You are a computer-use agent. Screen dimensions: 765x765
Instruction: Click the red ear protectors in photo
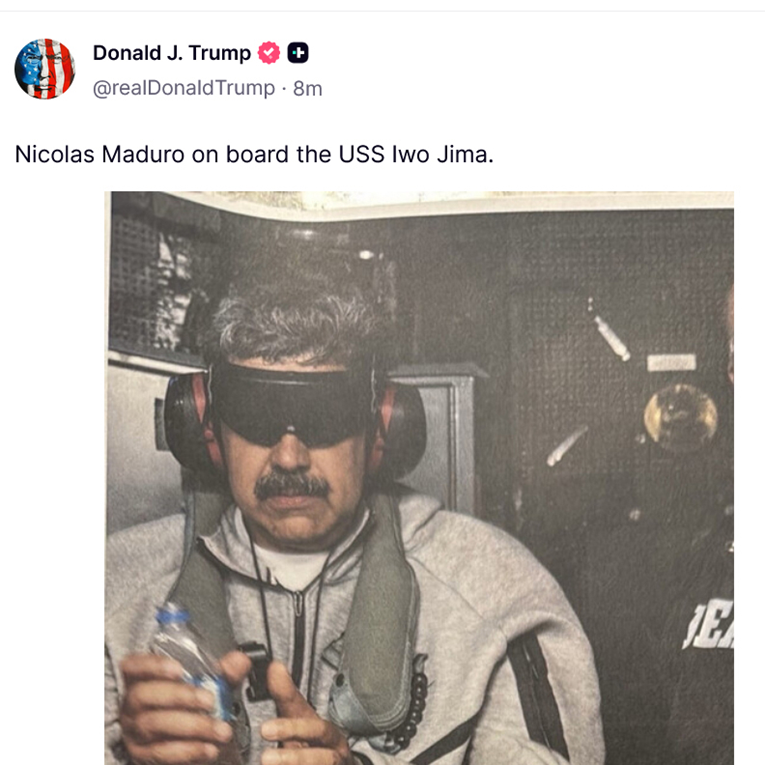(x=295, y=423)
